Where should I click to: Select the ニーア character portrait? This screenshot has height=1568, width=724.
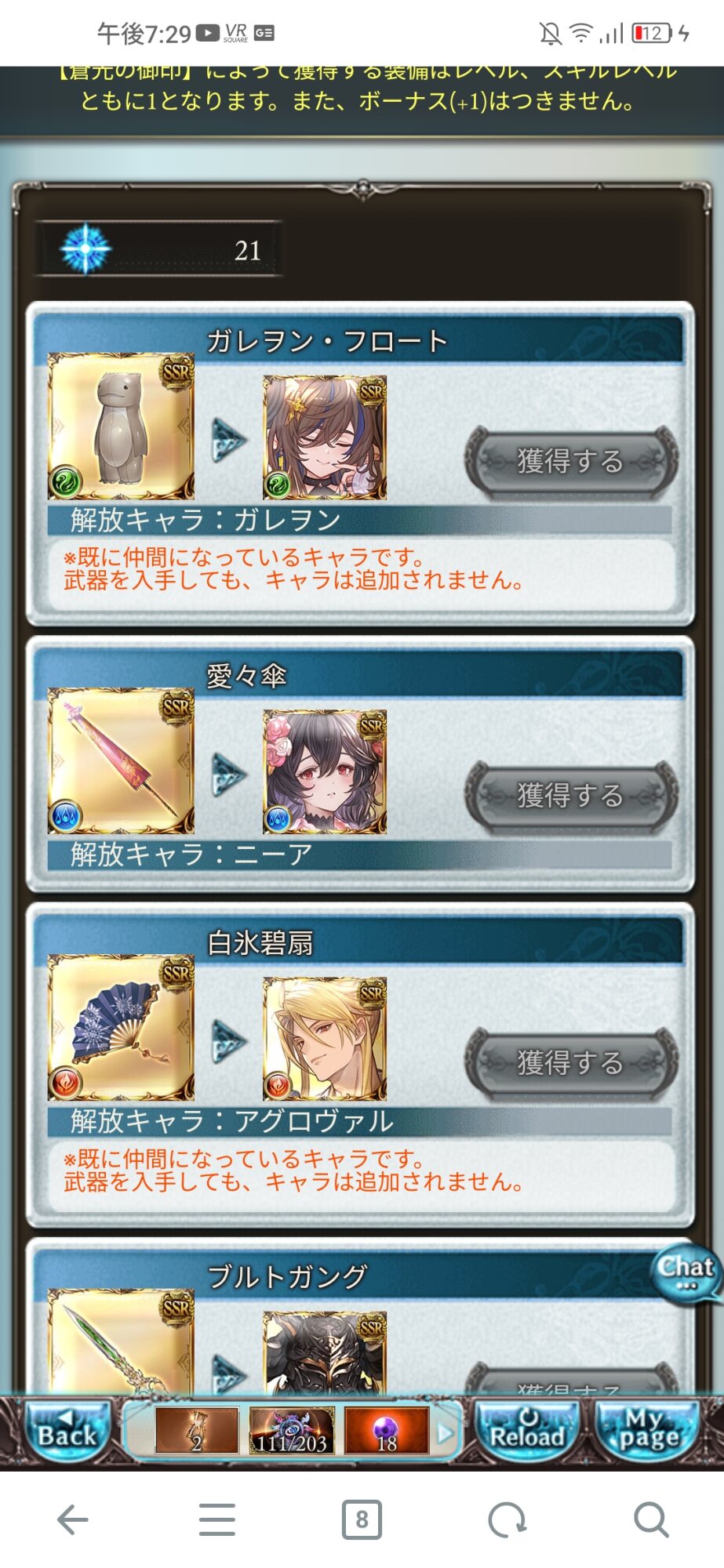coord(325,772)
